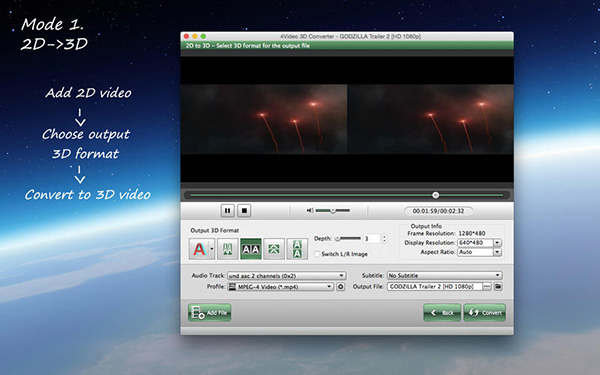Select the half-height Top and Bottom format
This screenshot has height=375, width=600.
click(274, 249)
